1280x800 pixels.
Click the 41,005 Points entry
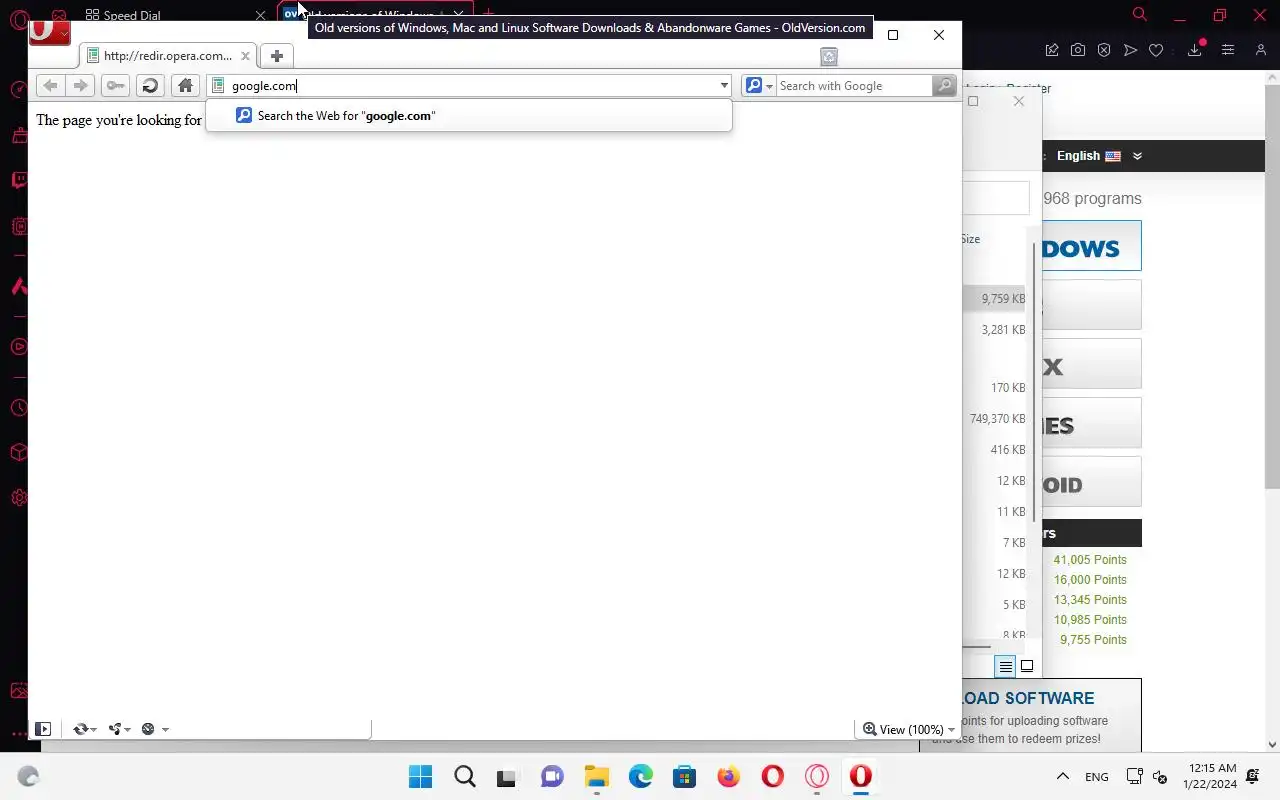tap(1089, 560)
